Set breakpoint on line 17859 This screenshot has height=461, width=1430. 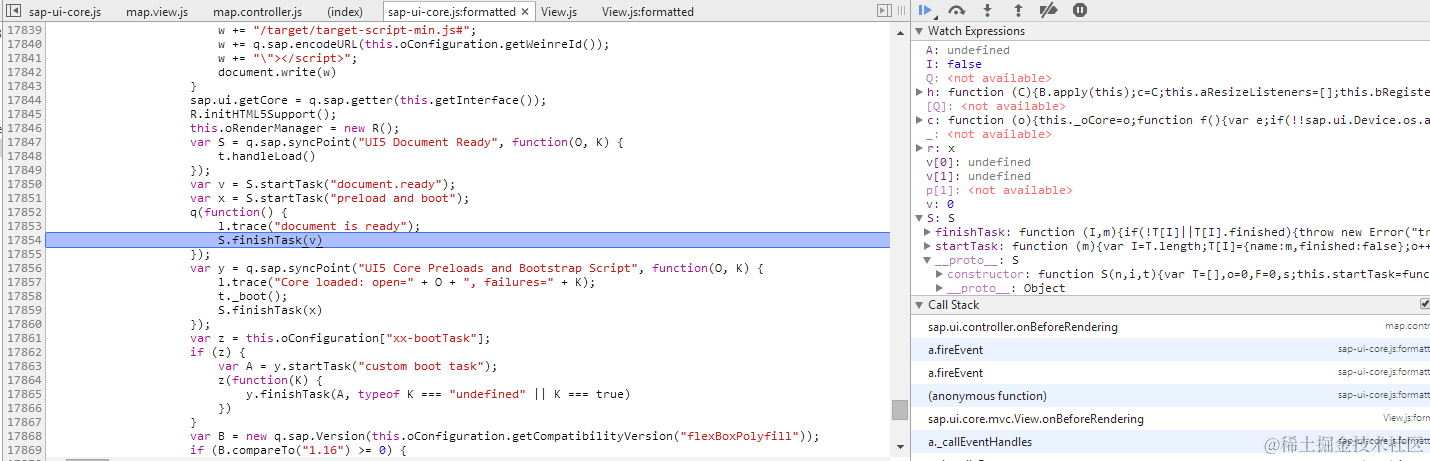pyautogui.click(x=23, y=310)
